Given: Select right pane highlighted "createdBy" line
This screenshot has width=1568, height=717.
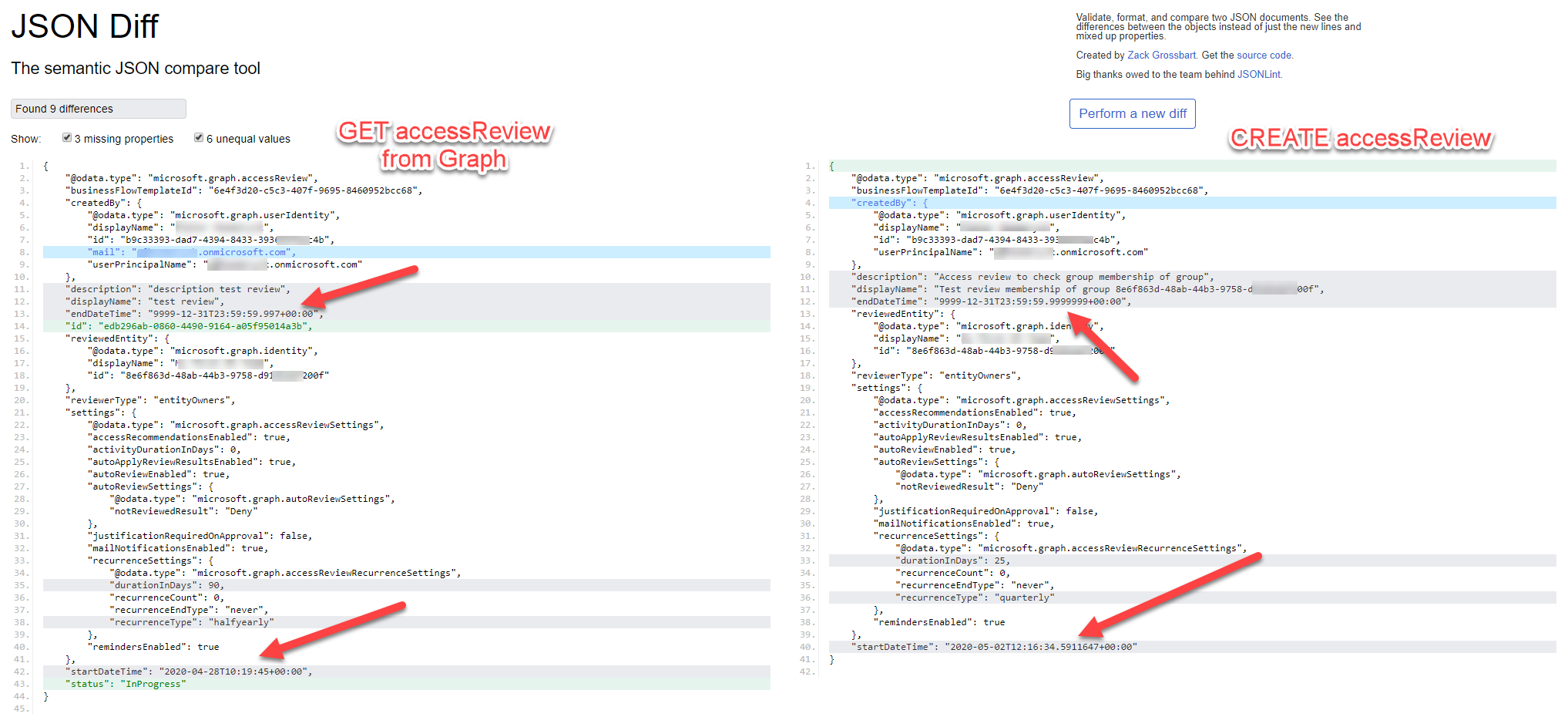Looking at the screenshot, I should [1193, 203].
